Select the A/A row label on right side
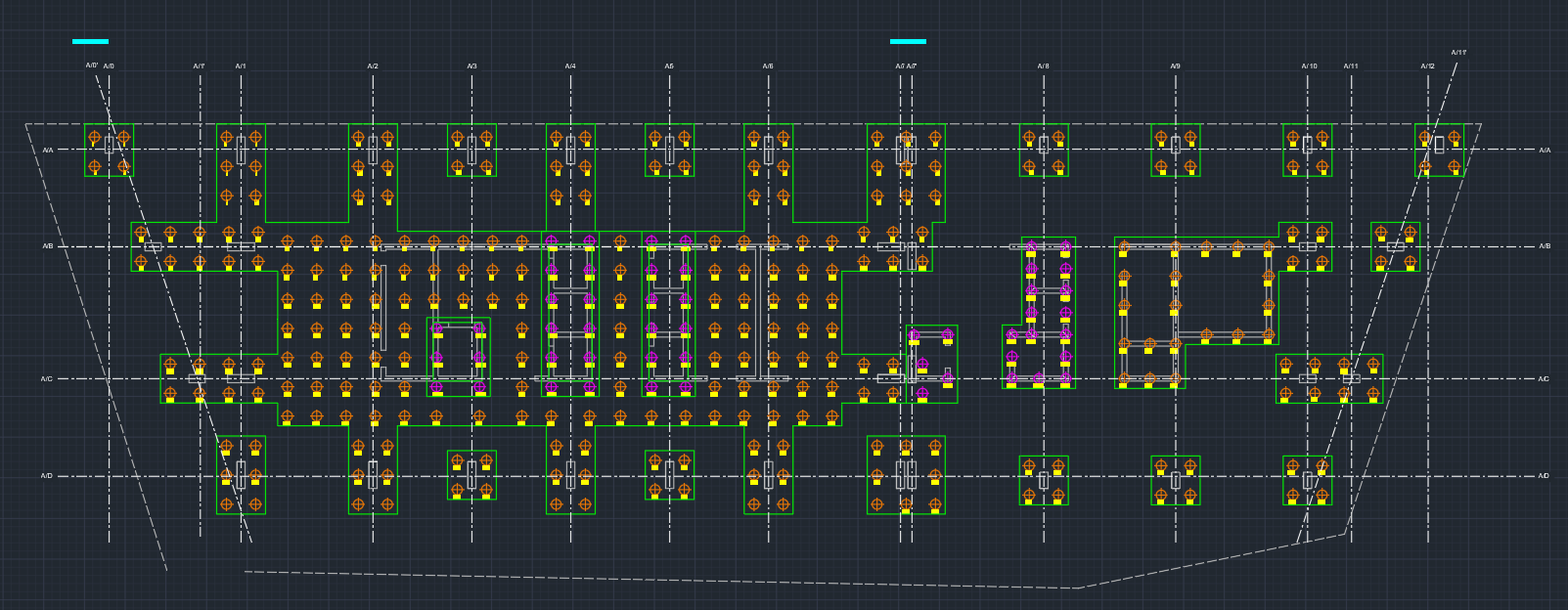 [1545, 150]
